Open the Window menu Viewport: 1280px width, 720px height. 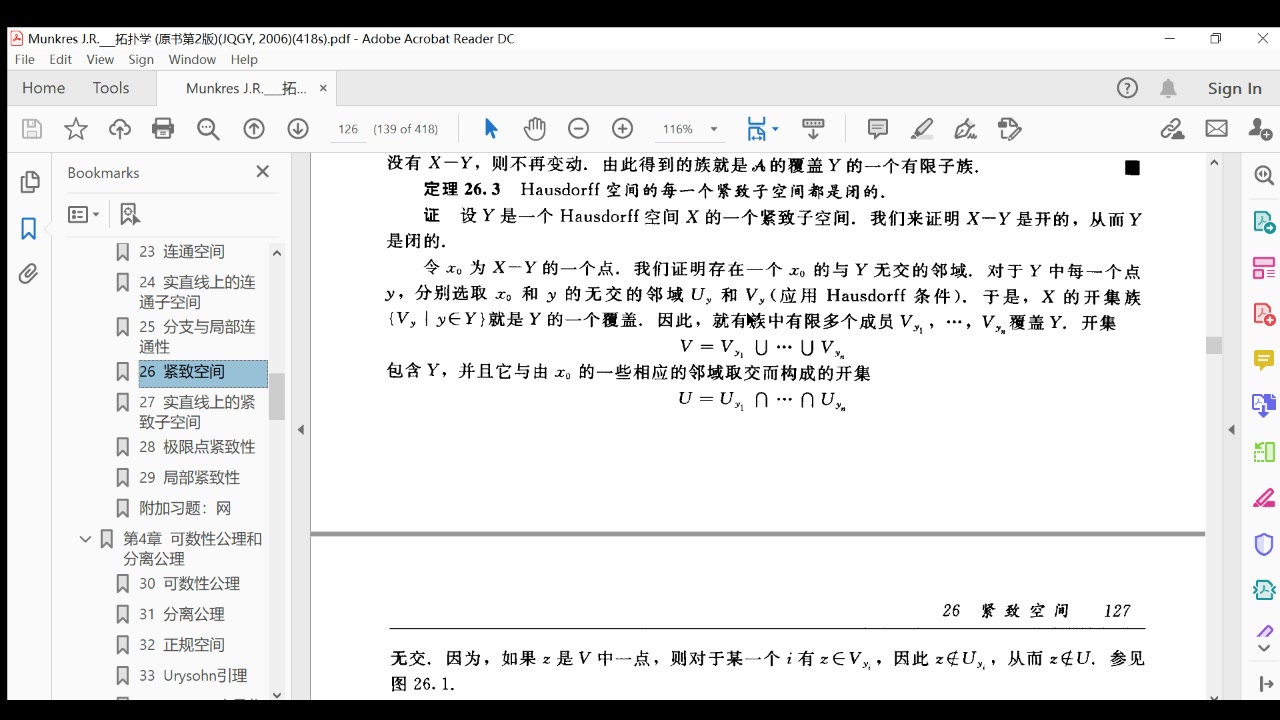(192, 60)
